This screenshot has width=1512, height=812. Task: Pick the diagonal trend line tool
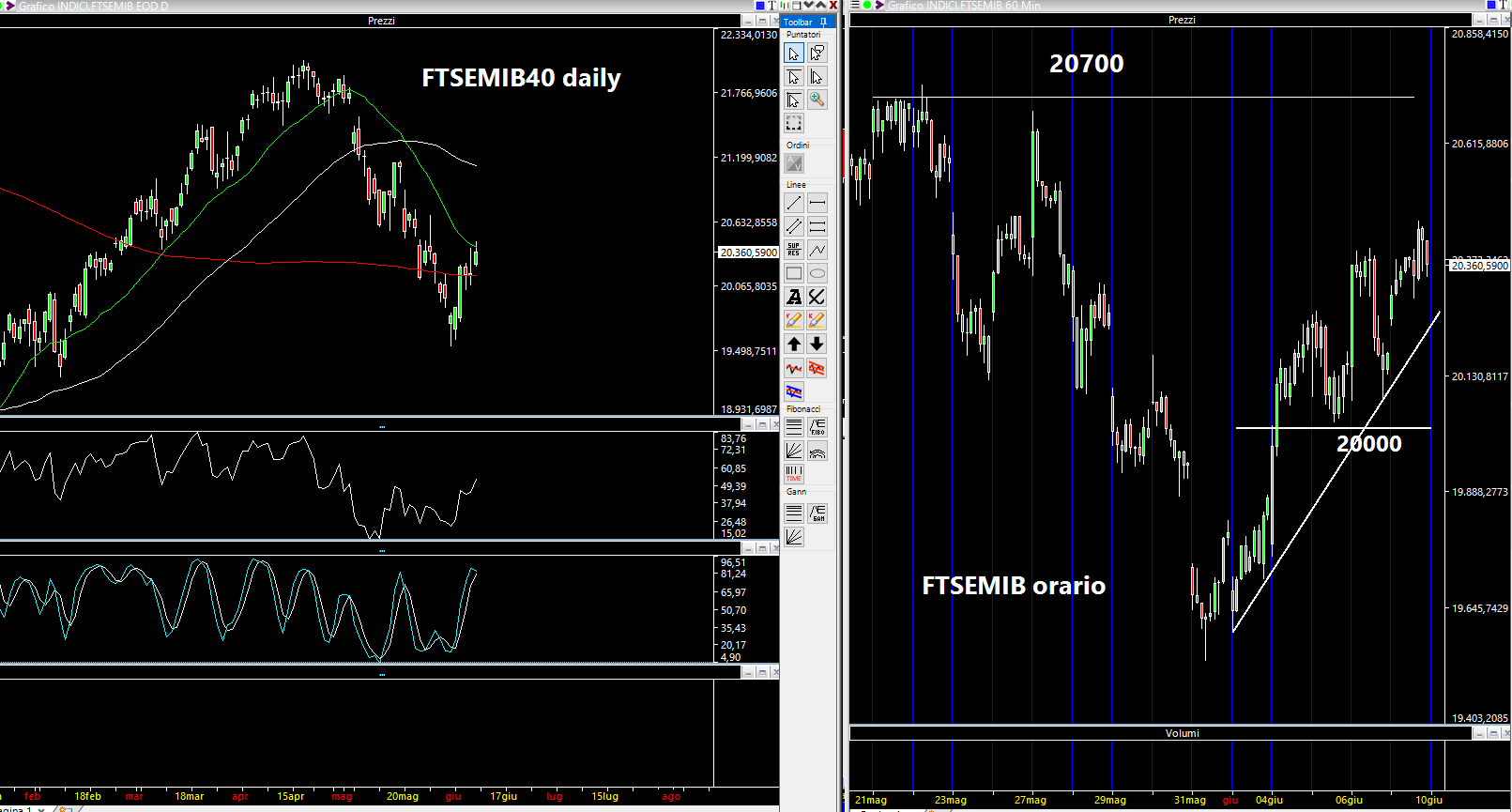(794, 203)
